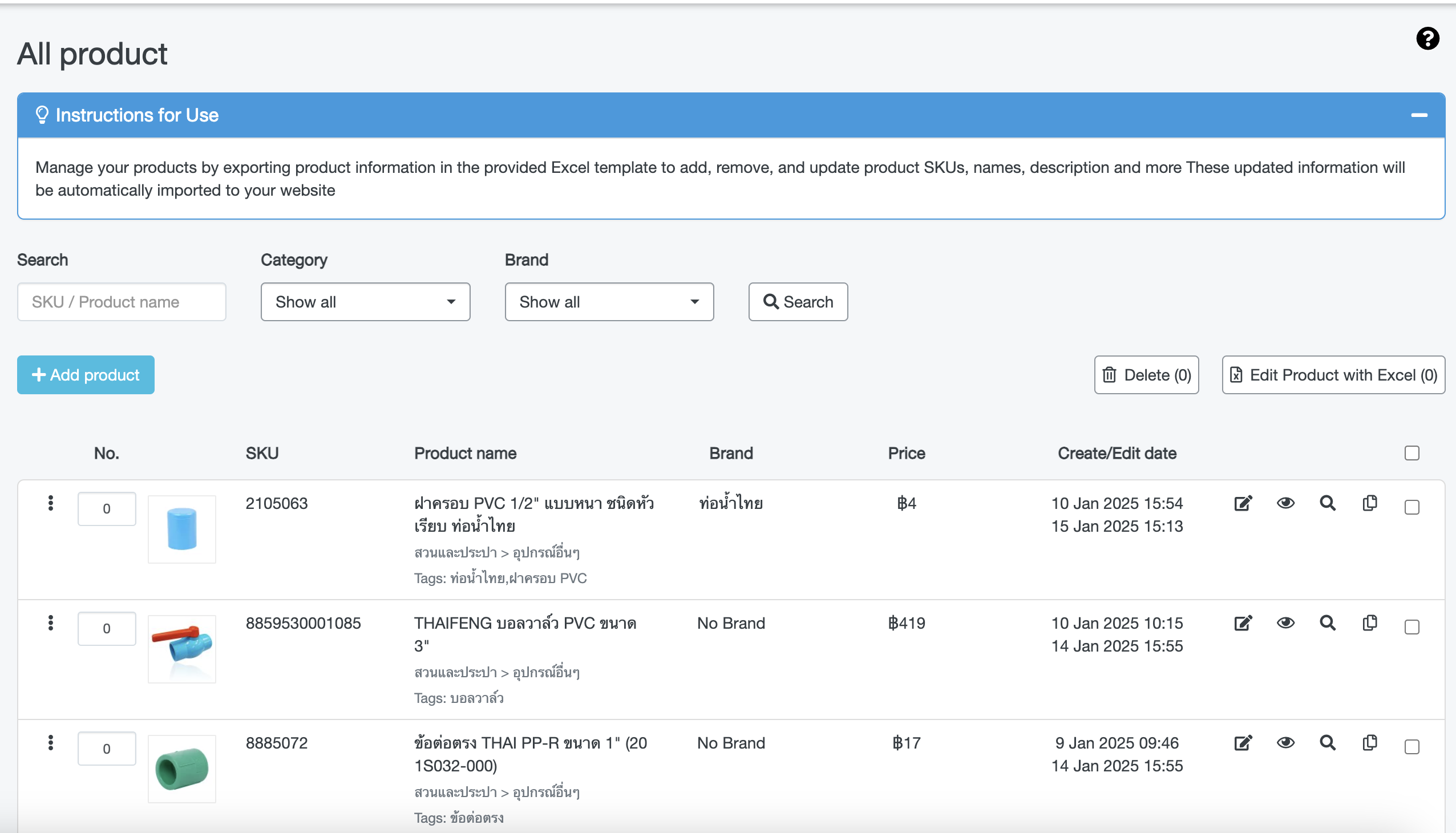Edit product SKU 2105063 with pencil icon
The image size is (1456, 833).
(1243, 503)
